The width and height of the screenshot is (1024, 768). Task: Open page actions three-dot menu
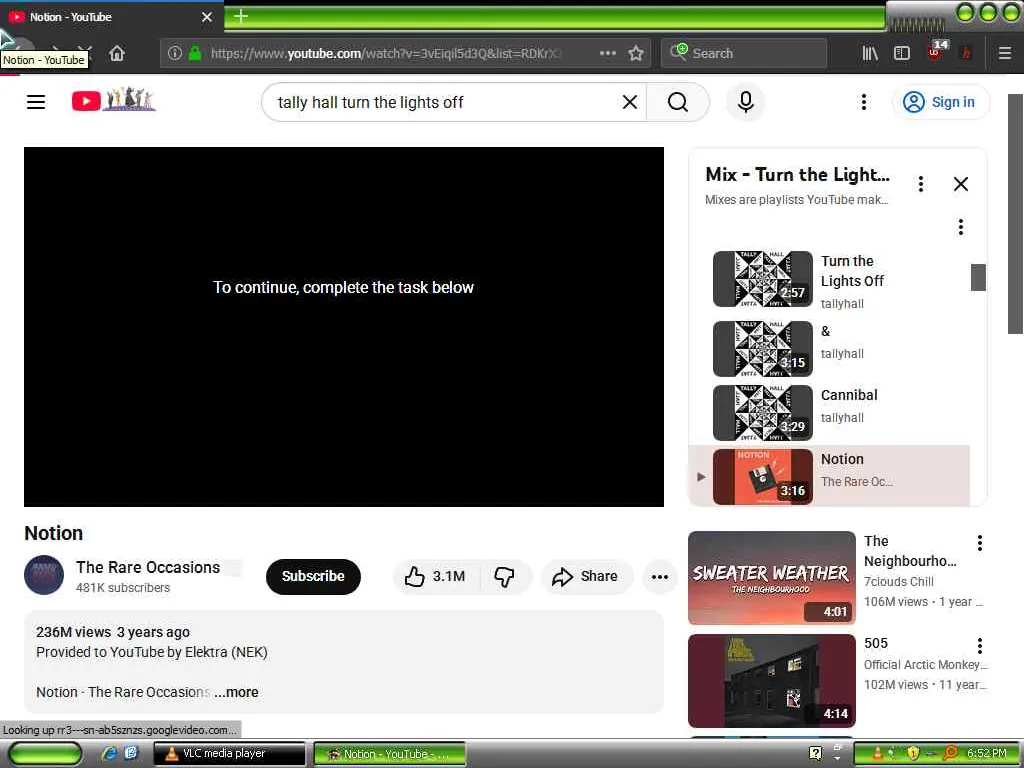pyautogui.click(x=608, y=53)
